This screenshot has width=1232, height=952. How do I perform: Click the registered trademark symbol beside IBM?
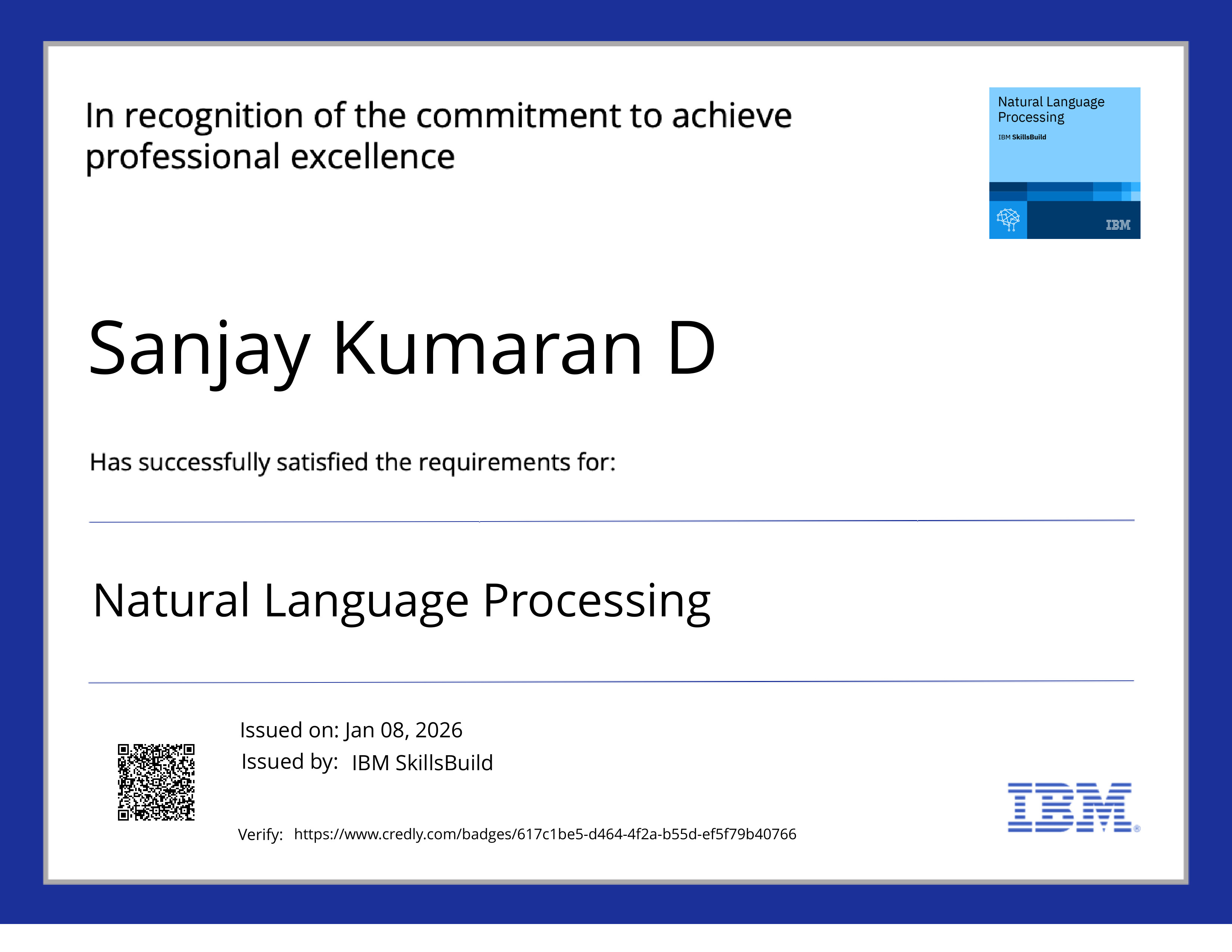coord(1137,828)
